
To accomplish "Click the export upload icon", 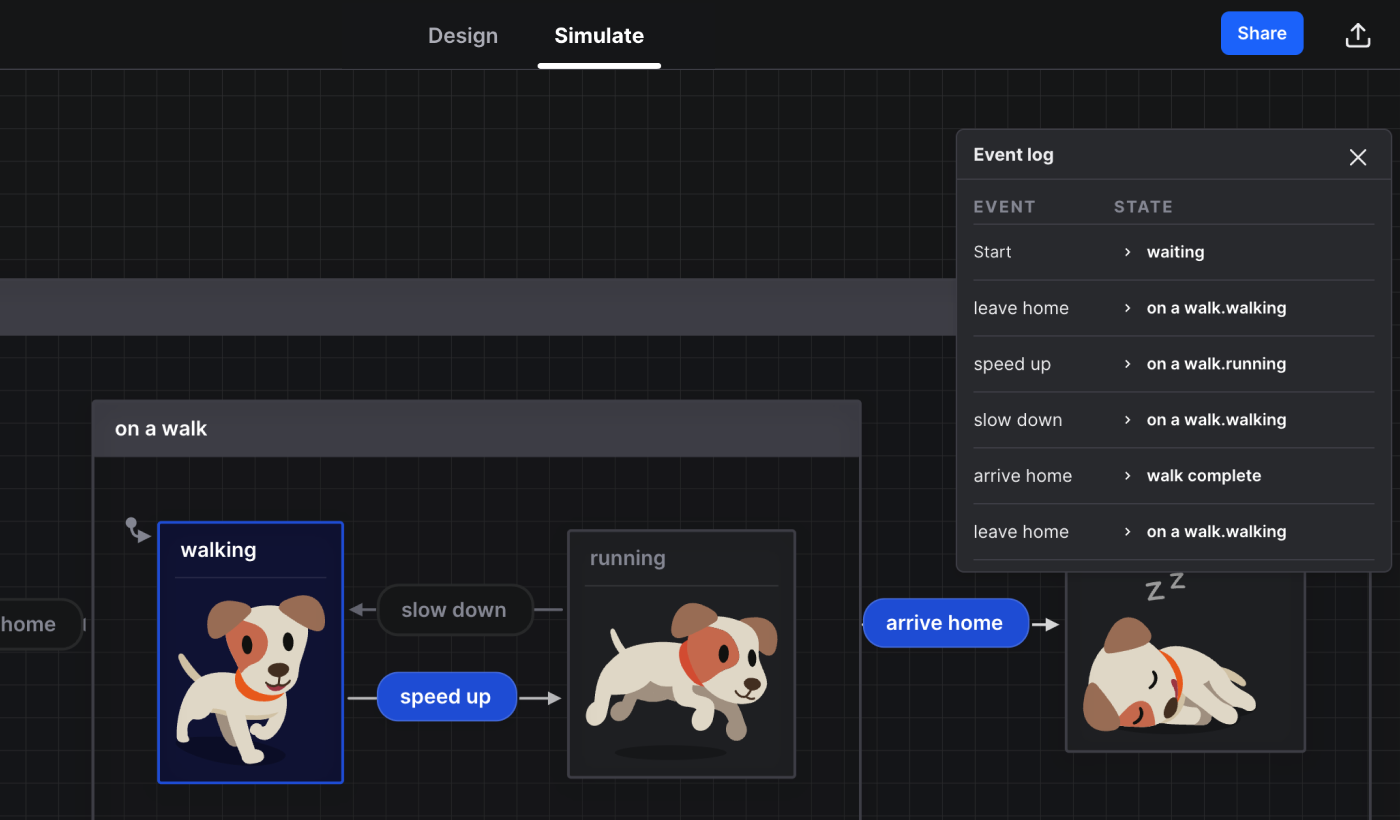I will (x=1357, y=35).
